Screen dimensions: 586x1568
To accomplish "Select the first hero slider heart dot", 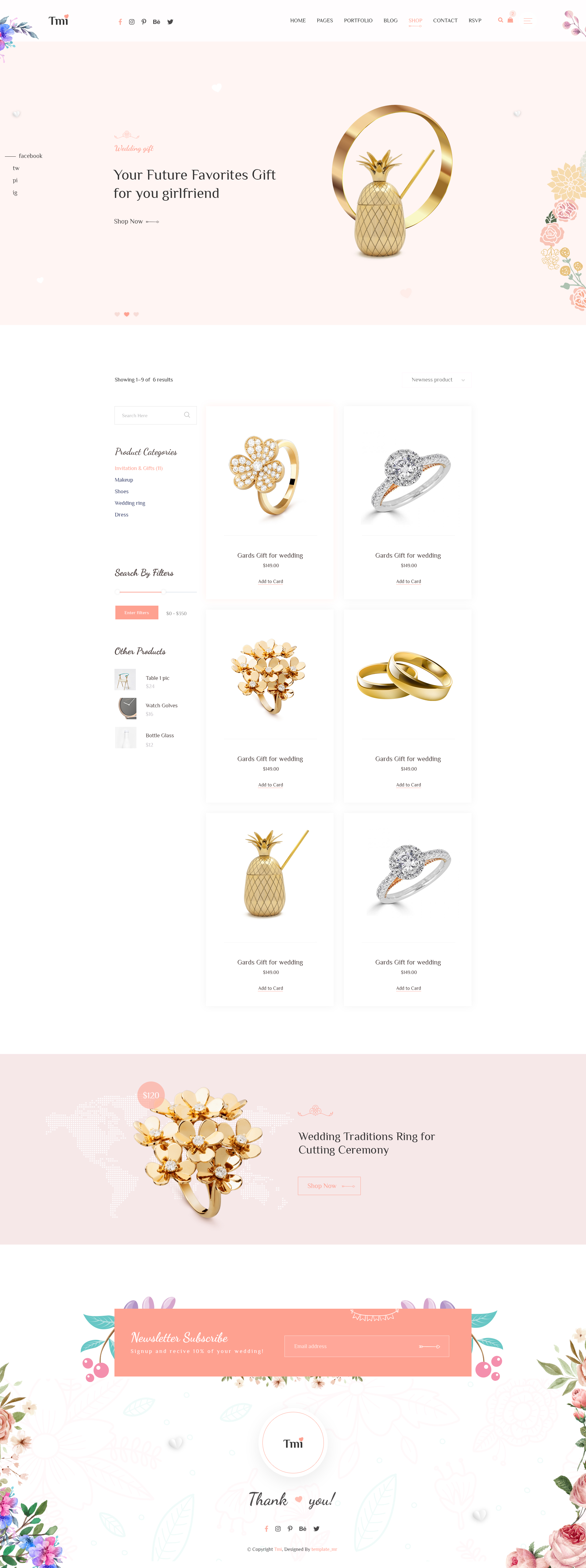I will [117, 314].
